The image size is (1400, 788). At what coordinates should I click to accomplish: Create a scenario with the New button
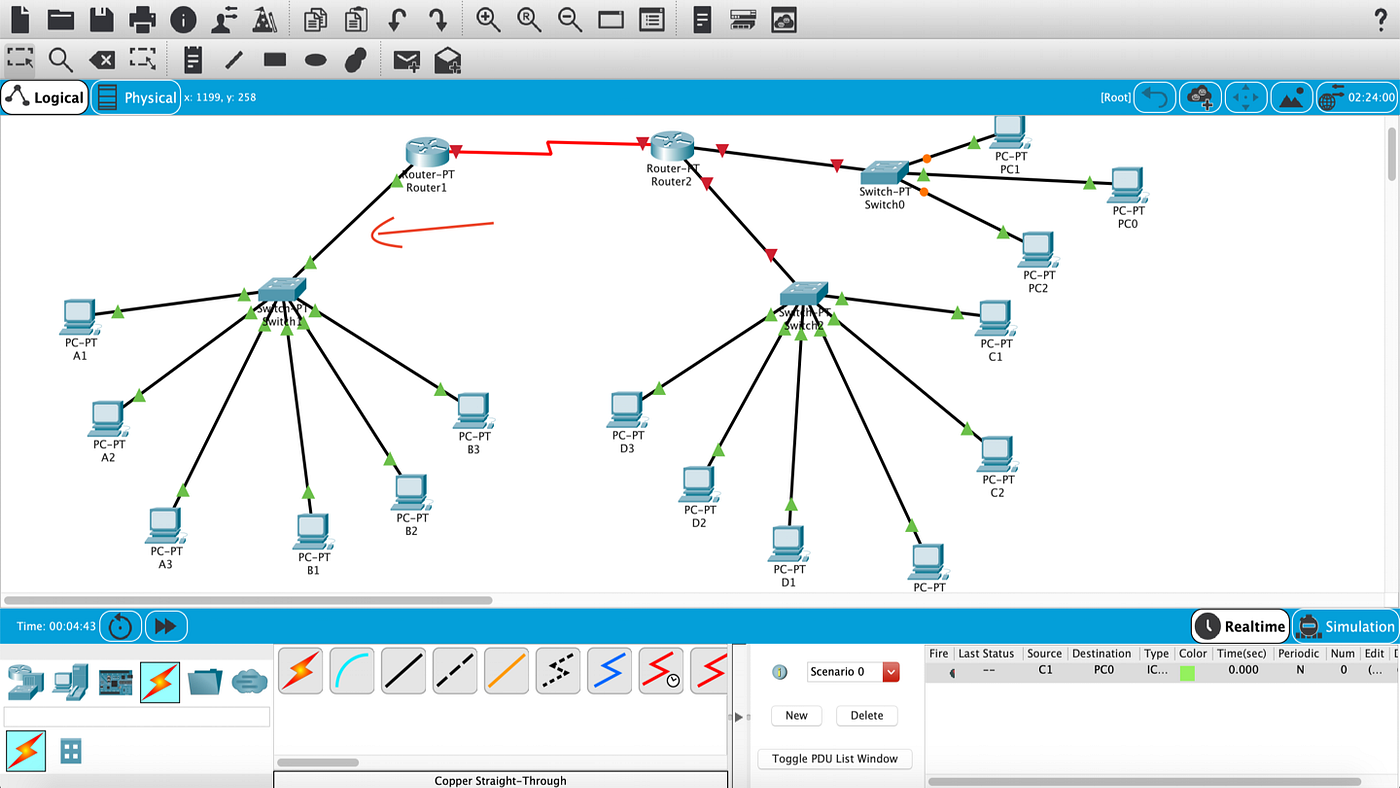coord(796,715)
